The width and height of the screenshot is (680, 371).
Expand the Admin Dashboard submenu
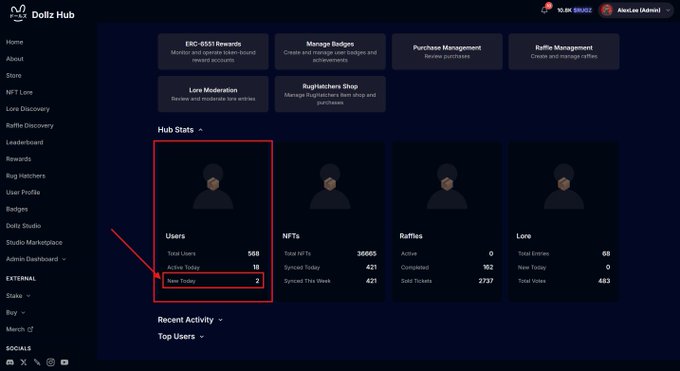[x=36, y=259]
